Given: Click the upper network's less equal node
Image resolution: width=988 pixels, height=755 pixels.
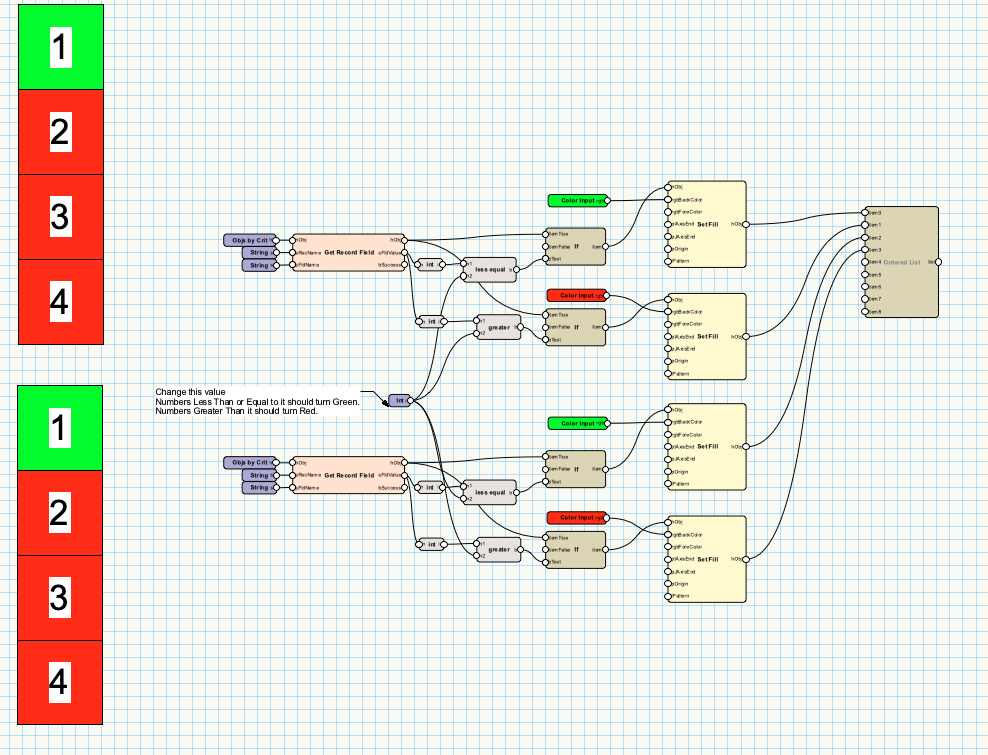Looking at the screenshot, I should click(x=490, y=269).
